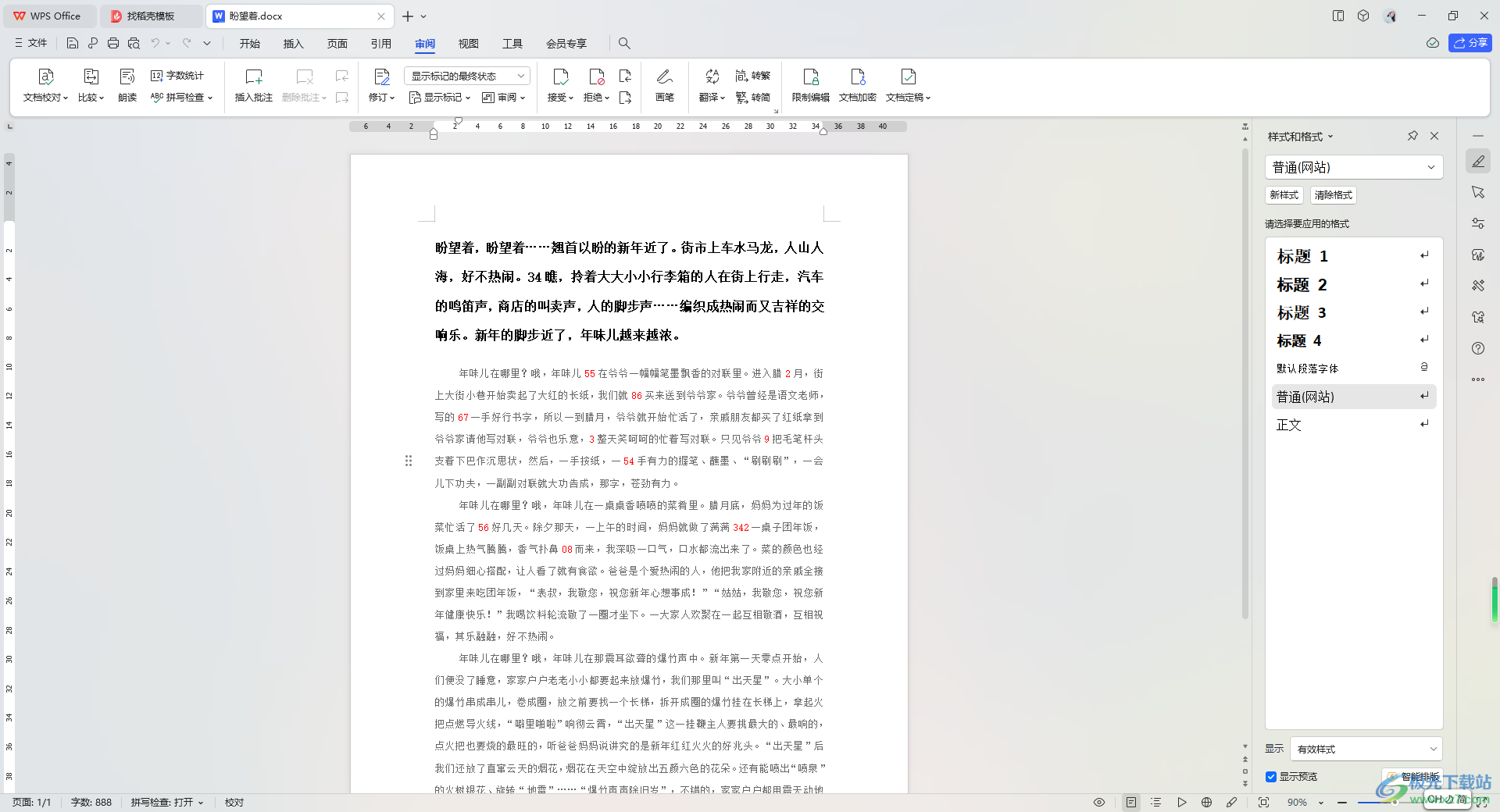
Task: Click the 分享 share button
Action: pyautogui.click(x=1470, y=43)
